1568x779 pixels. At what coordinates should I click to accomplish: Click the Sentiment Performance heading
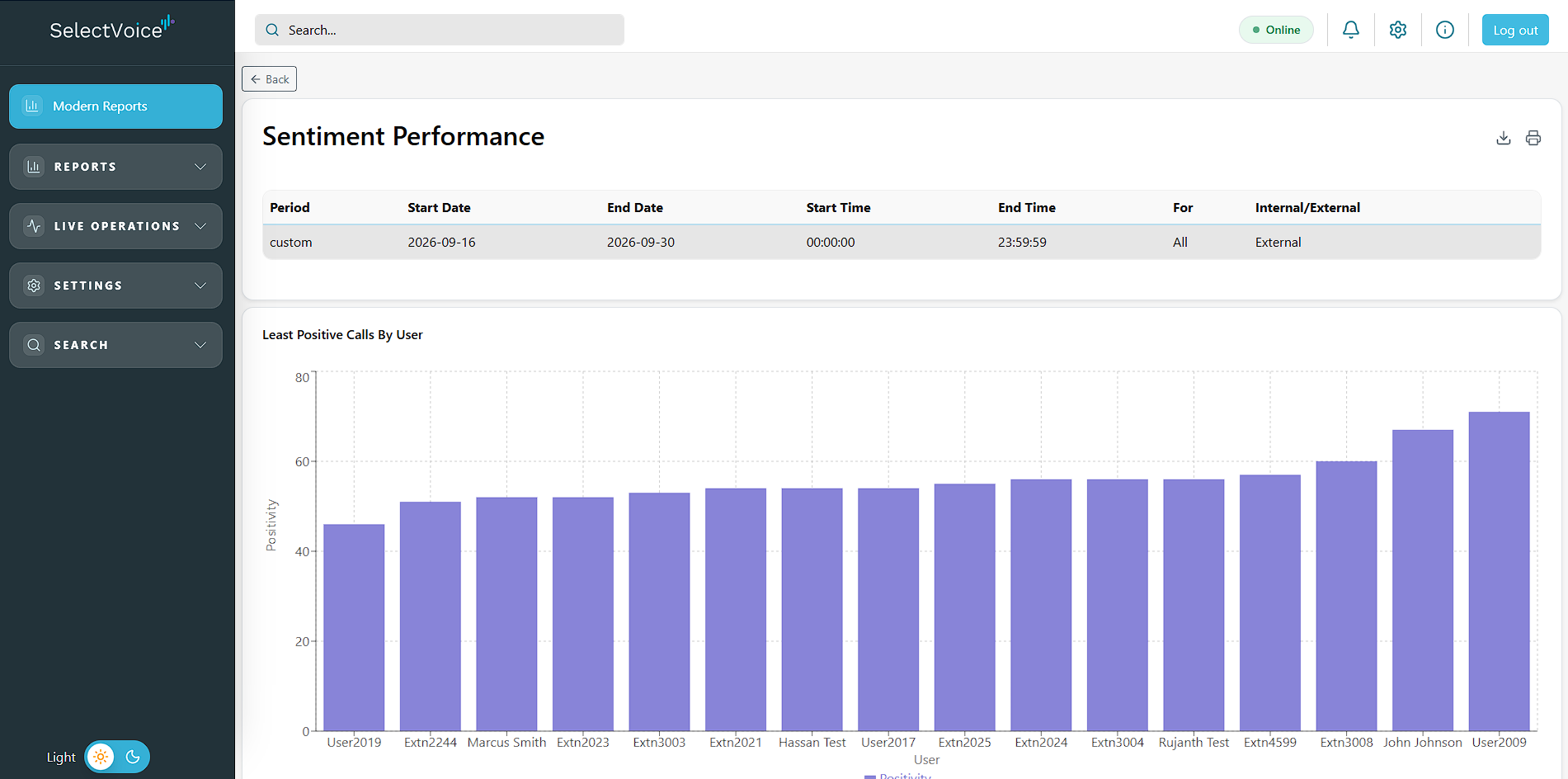point(403,136)
